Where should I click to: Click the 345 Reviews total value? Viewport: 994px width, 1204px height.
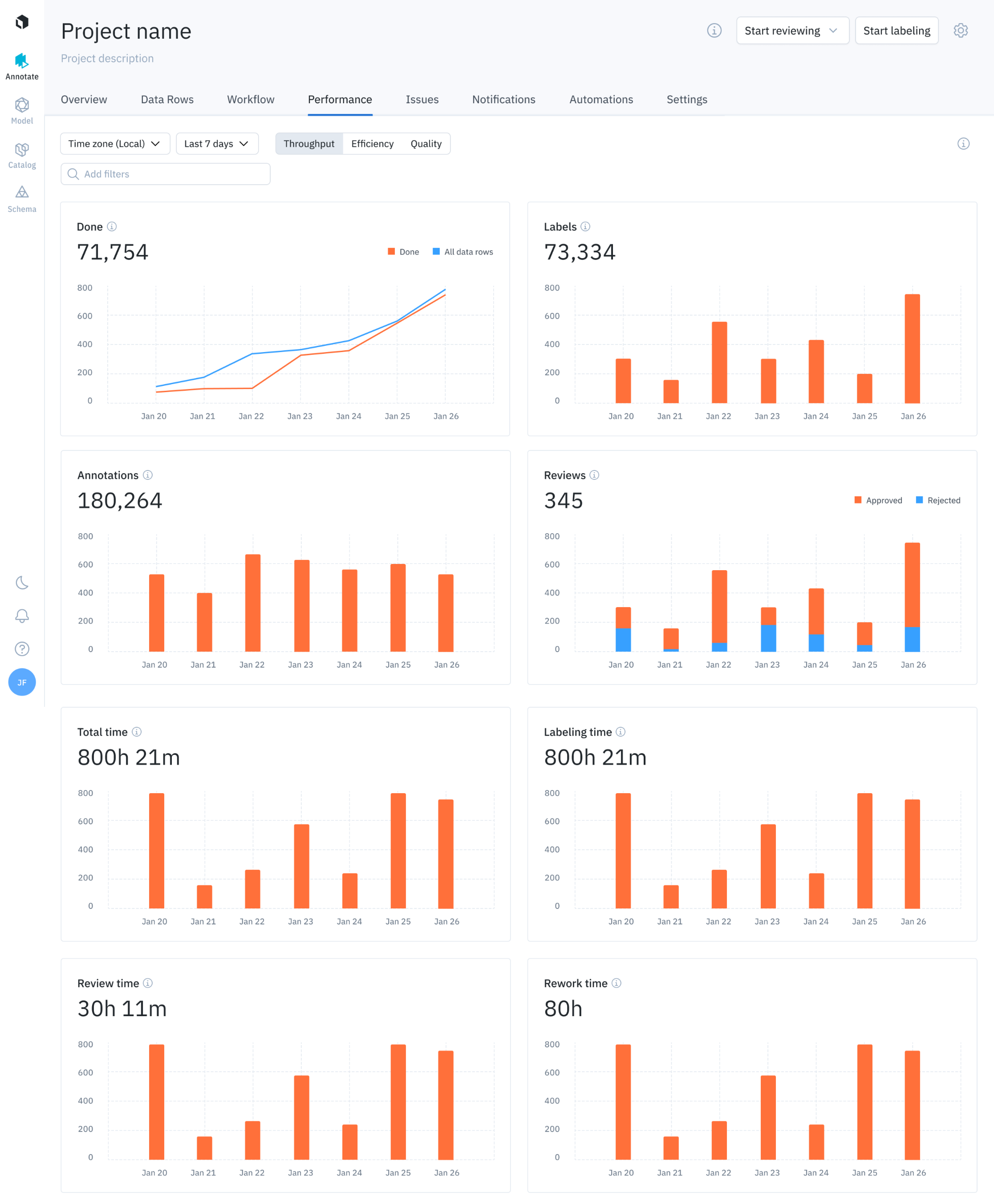(x=563, y=500)
